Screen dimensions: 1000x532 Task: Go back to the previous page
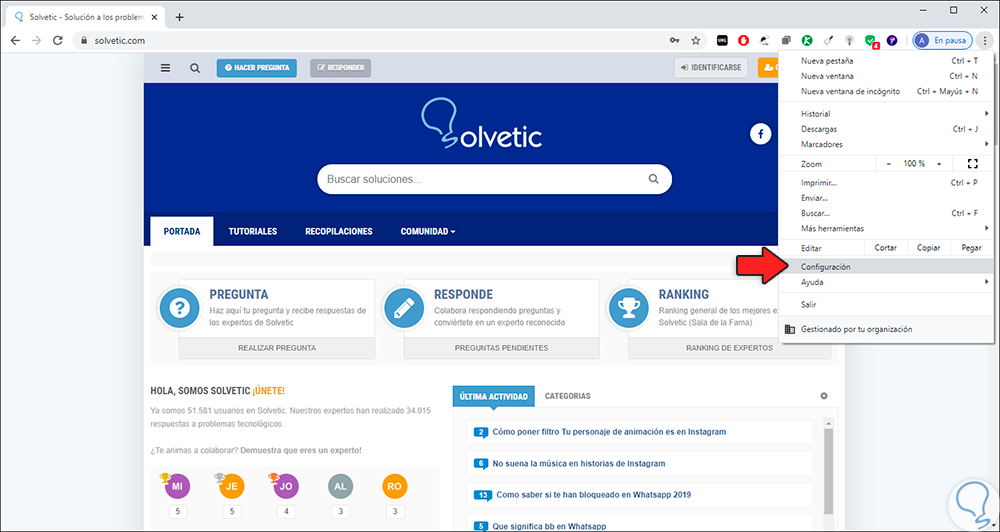(15, 40)
